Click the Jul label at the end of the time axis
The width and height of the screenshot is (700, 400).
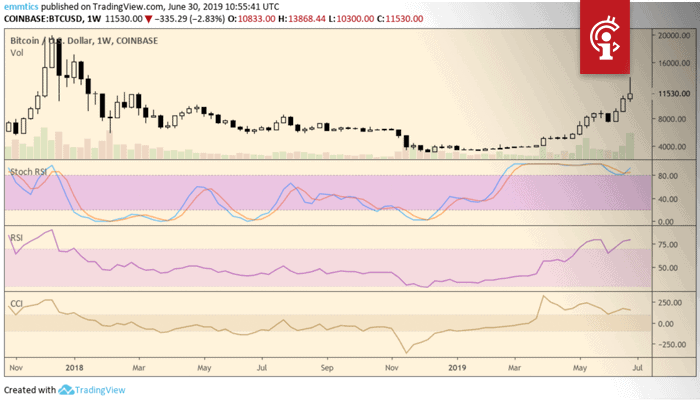pyautogui.click(x=638, y=368)
